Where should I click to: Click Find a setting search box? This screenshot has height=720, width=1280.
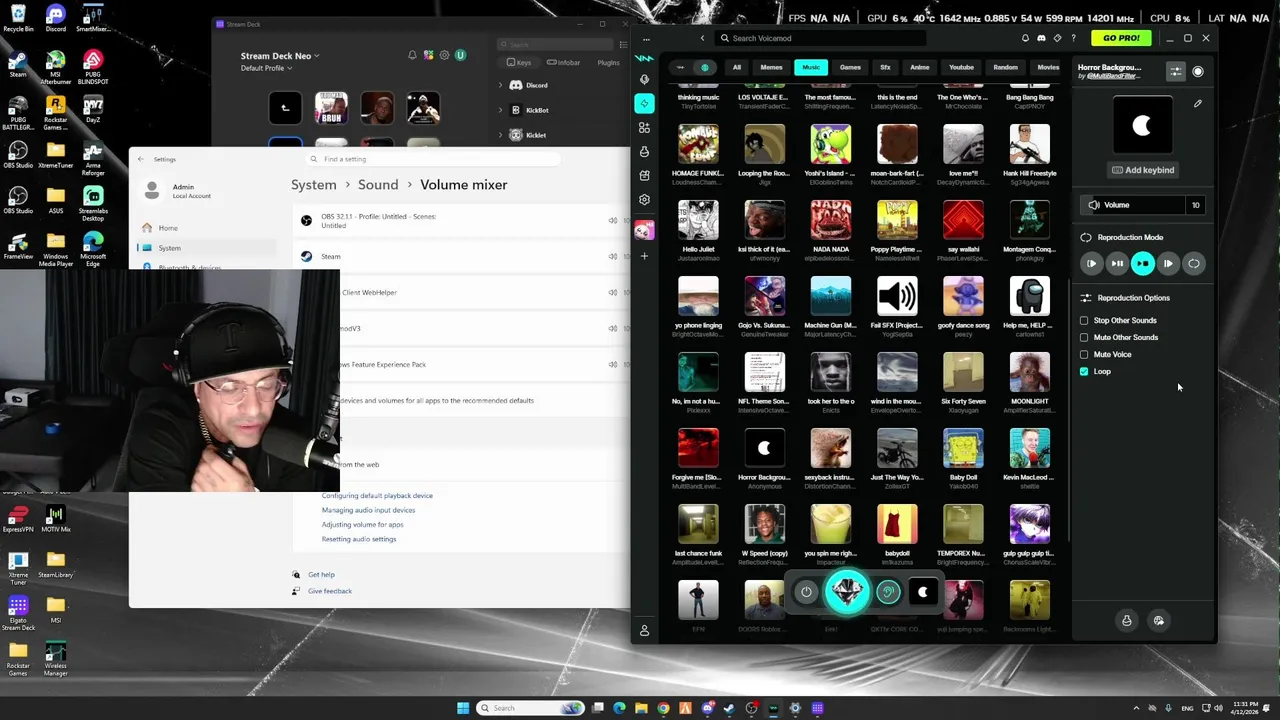pyautogui.click(x=435, y=159)
